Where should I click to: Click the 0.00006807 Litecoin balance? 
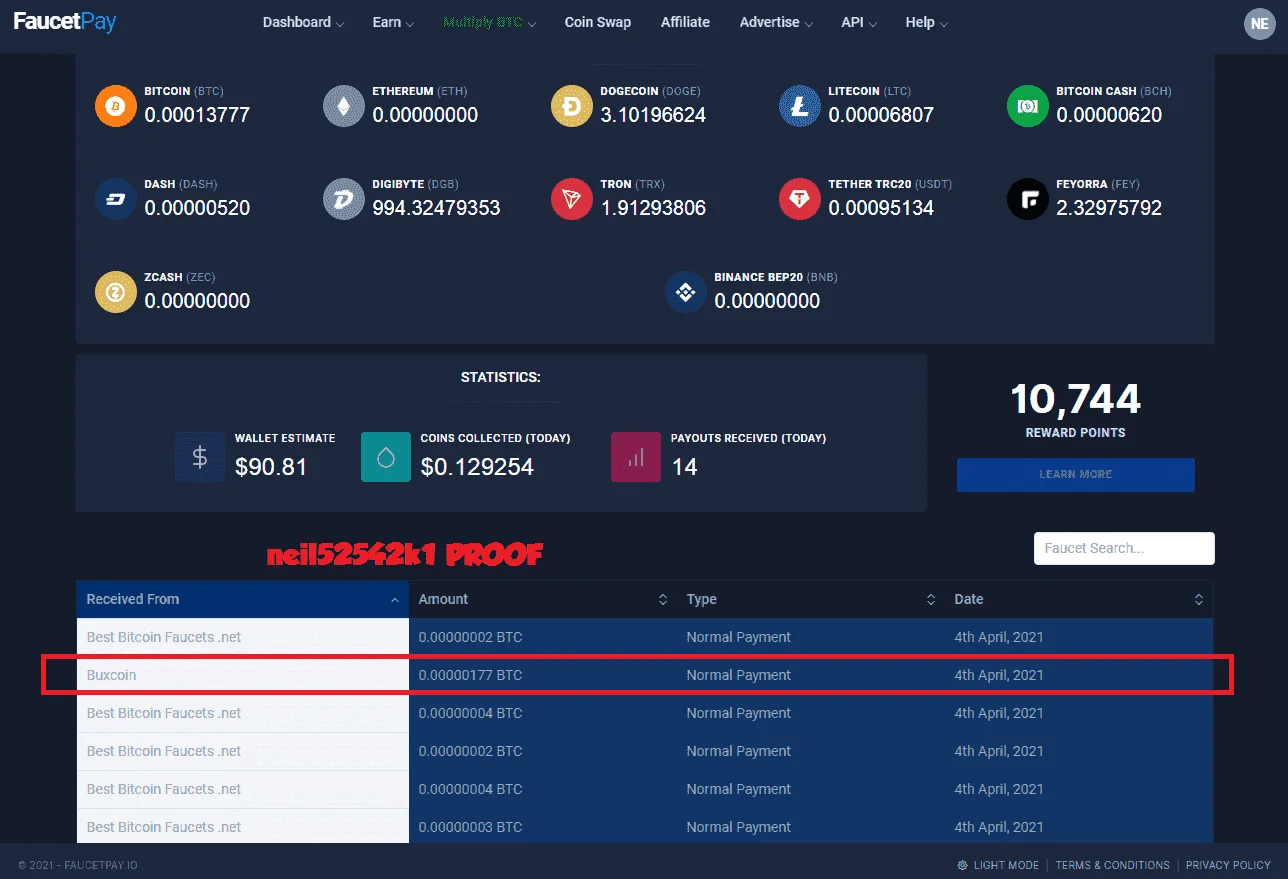[881, 115]
